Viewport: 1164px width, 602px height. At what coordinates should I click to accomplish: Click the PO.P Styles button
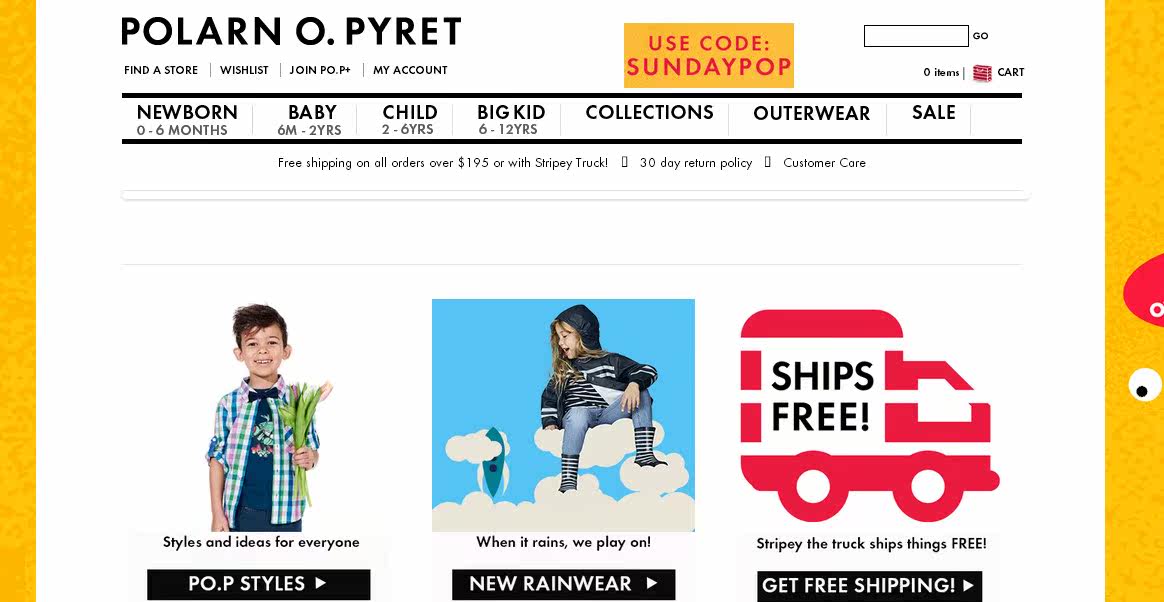[x=258, y=584]
